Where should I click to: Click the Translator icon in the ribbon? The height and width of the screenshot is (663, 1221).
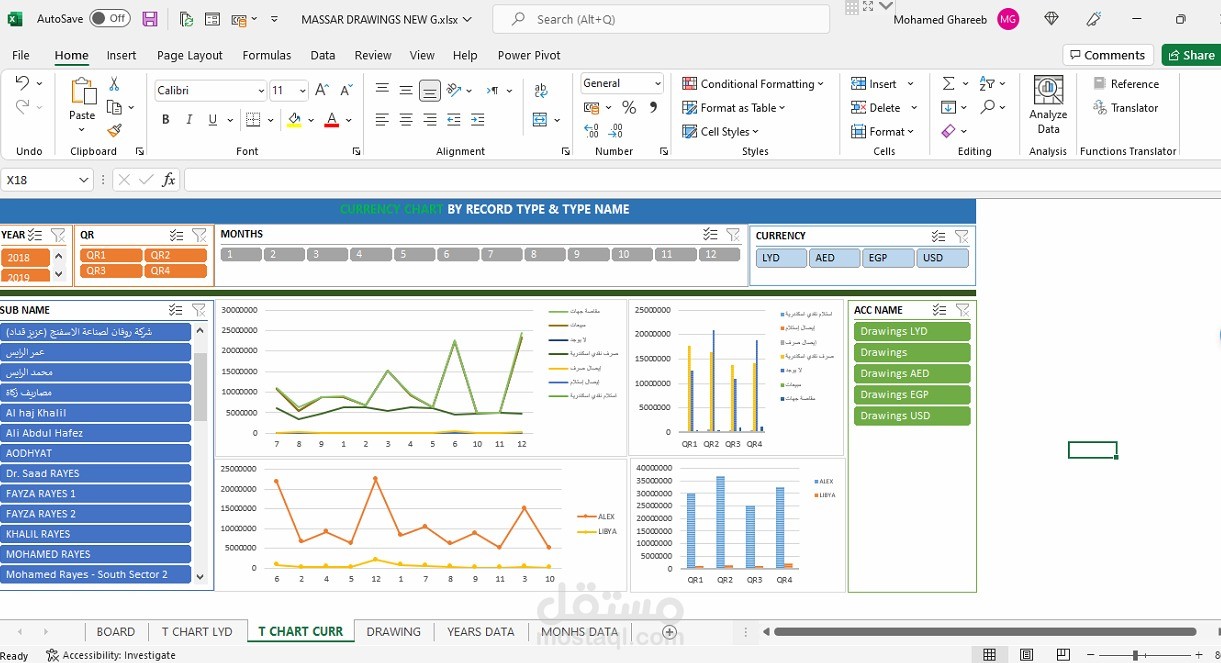click(1125, 108)
